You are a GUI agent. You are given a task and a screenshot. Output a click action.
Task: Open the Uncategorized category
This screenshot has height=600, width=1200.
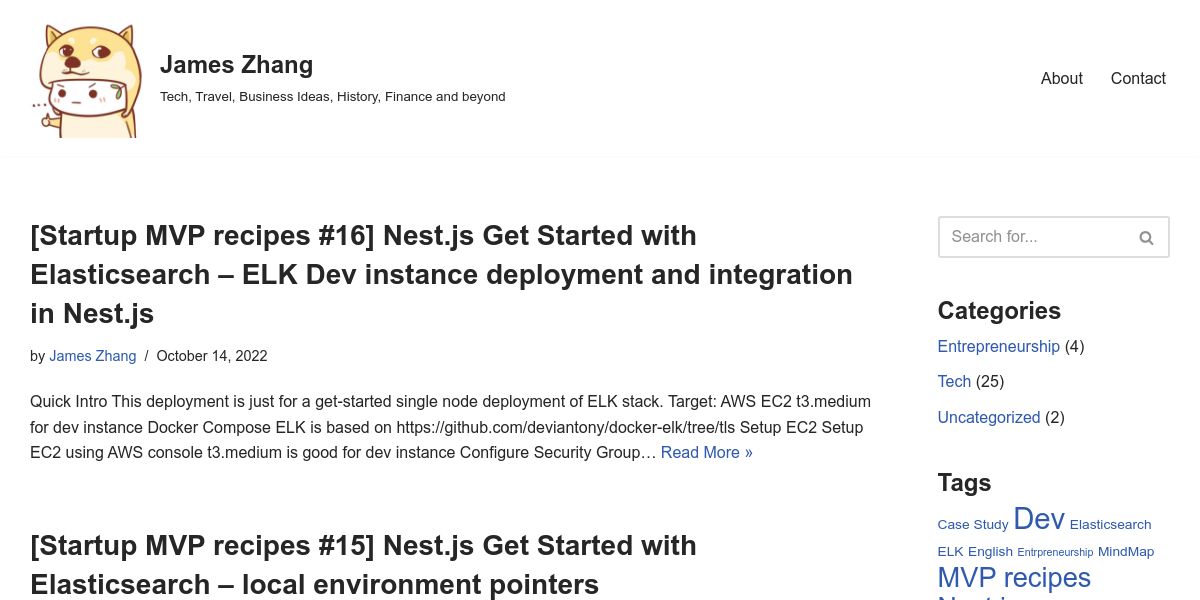point(988,417)
